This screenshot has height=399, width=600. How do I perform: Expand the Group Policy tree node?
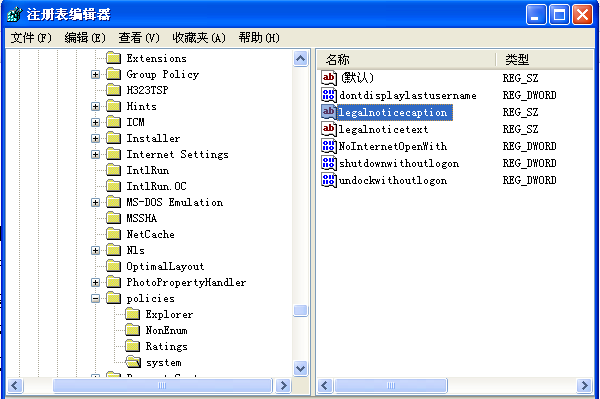point(95,74)
